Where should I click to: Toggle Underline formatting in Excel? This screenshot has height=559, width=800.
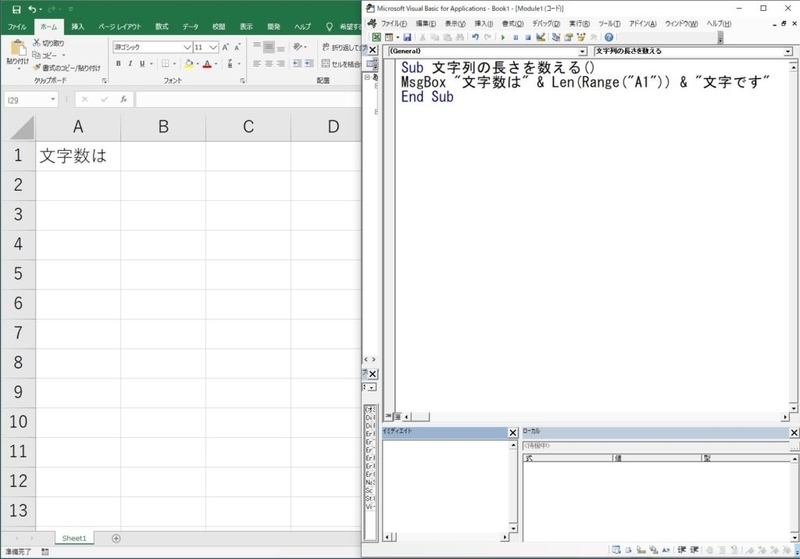[x=142, y=64]
